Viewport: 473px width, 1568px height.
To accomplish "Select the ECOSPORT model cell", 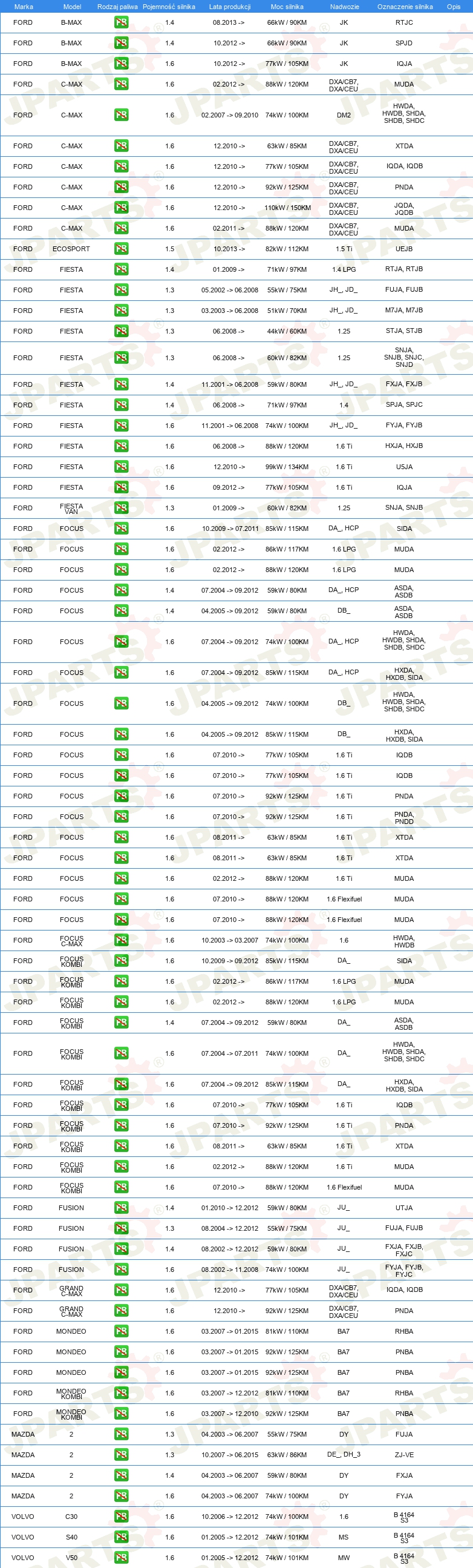I will (71, 249).
